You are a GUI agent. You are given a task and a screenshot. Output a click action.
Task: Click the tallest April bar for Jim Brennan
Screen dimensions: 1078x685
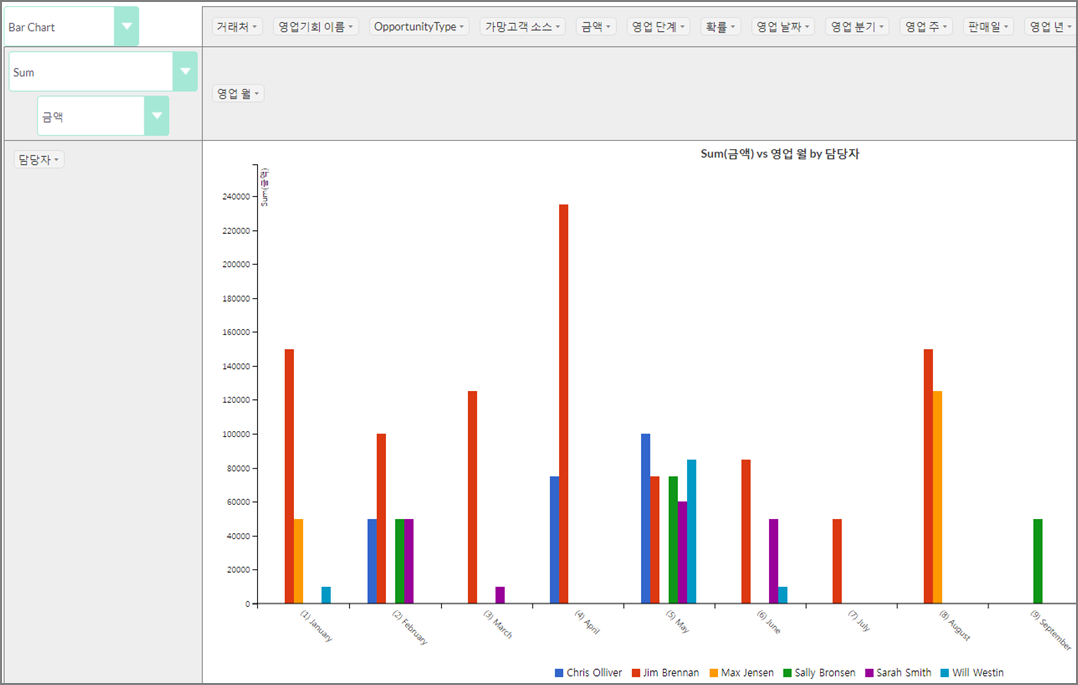563,400
